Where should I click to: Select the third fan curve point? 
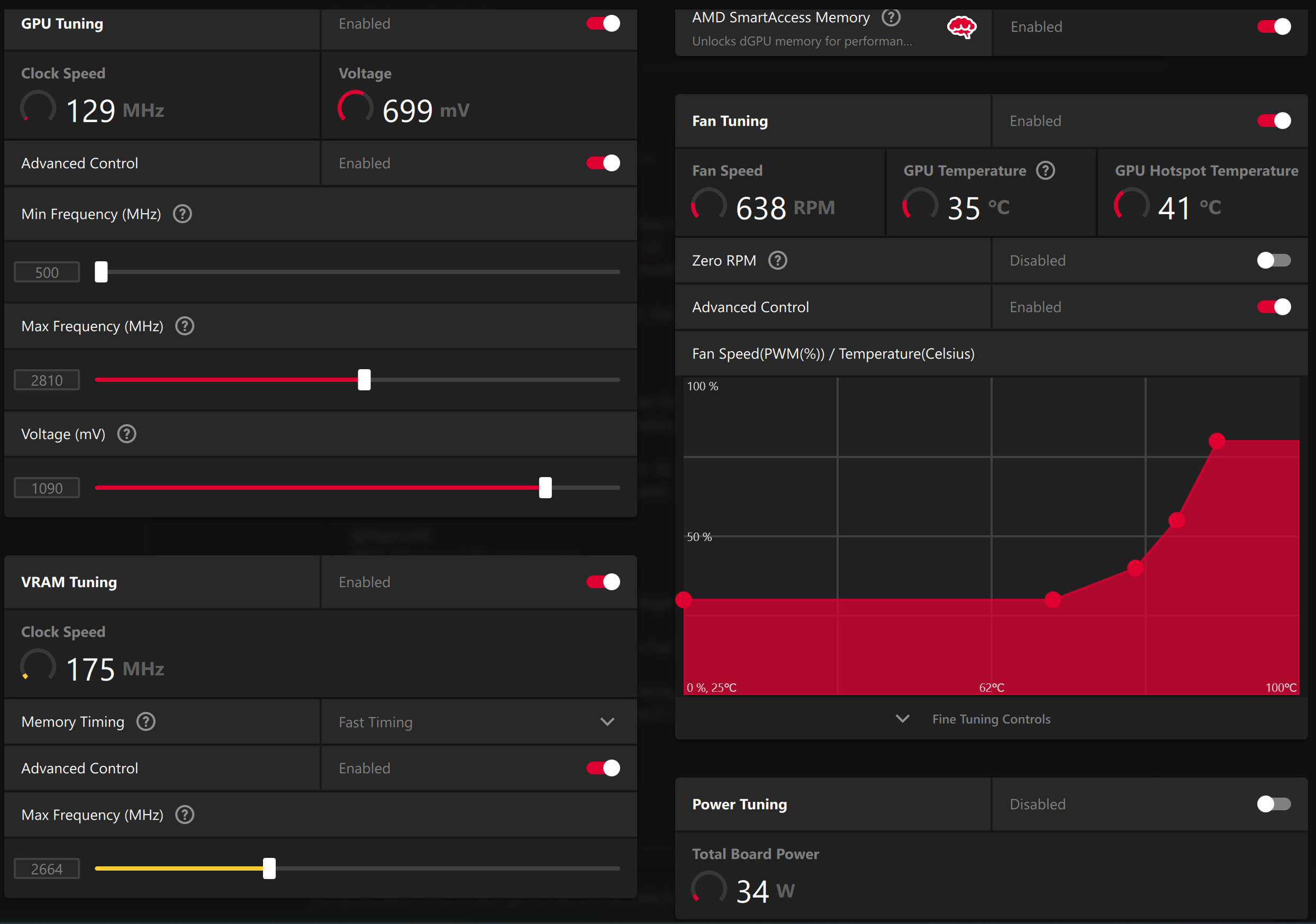[1136, 568]
